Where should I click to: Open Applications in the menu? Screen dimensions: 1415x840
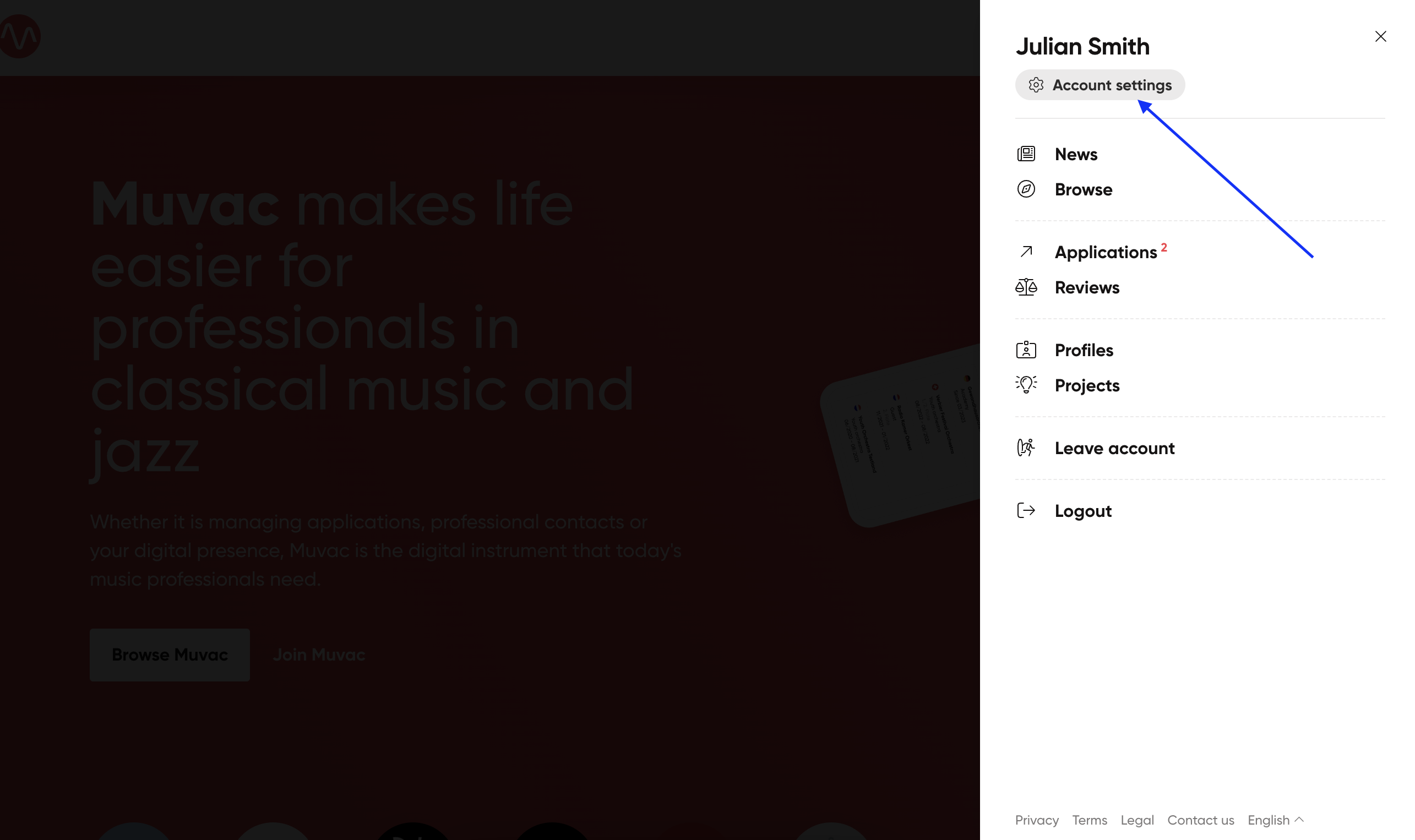tap(1106, 253)
